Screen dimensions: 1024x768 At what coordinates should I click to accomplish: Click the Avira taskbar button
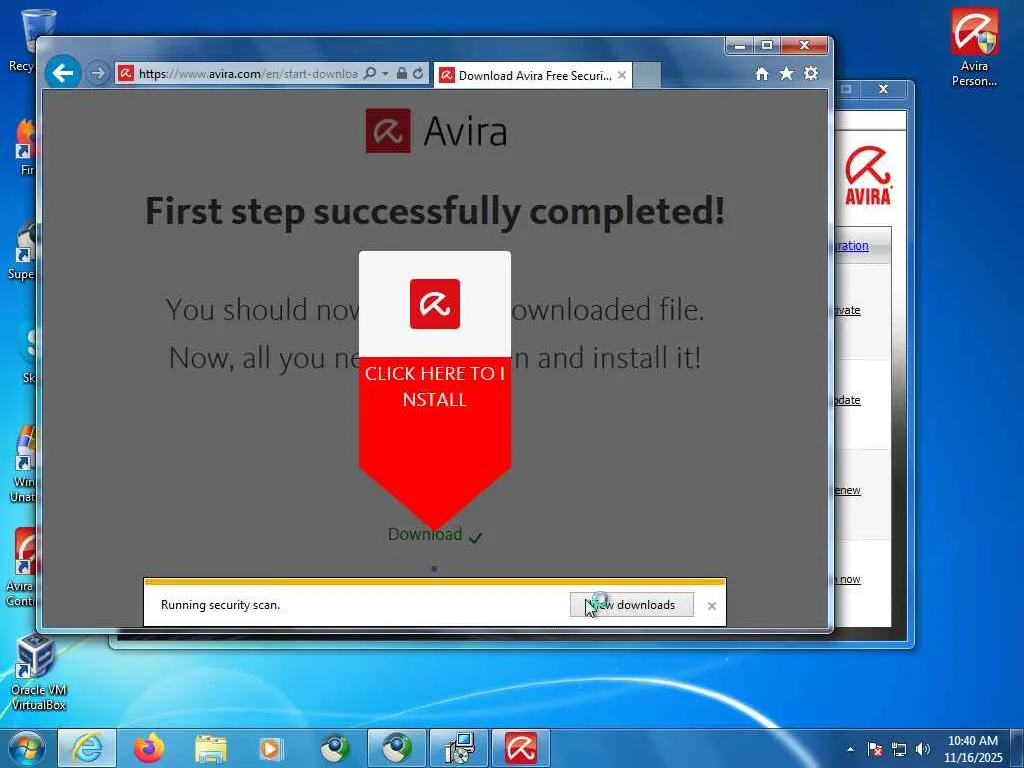coord(520,748)
